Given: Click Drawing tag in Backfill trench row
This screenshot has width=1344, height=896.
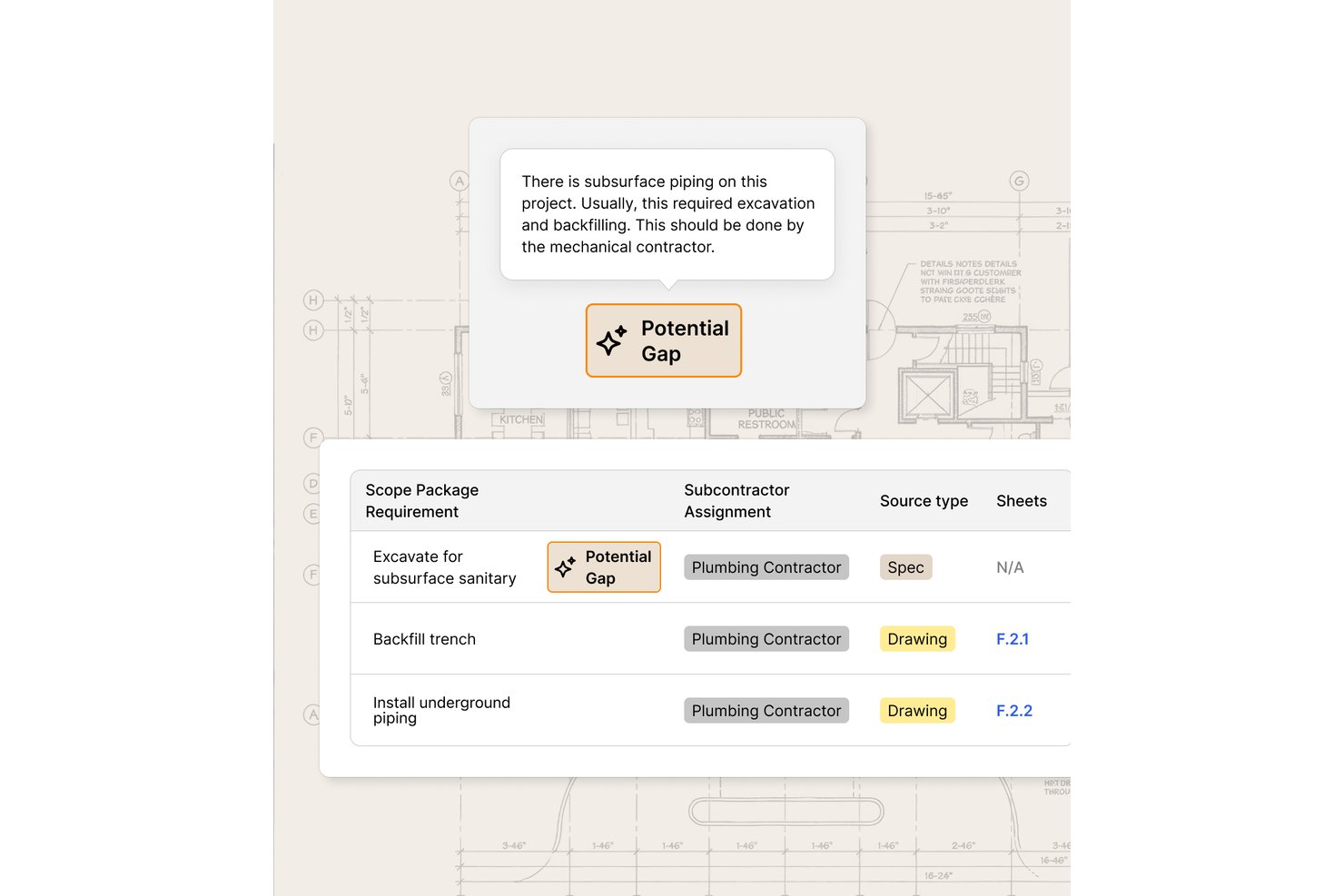Looking at the screenshot, I should pos(917,639).
